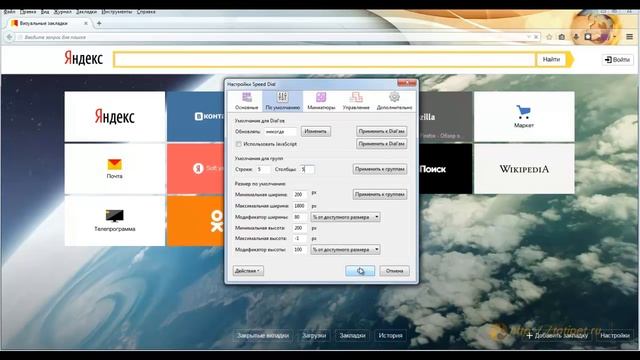Open the Файл menu
Viewport: 640px width, 360px height.
tap(9, 12)
